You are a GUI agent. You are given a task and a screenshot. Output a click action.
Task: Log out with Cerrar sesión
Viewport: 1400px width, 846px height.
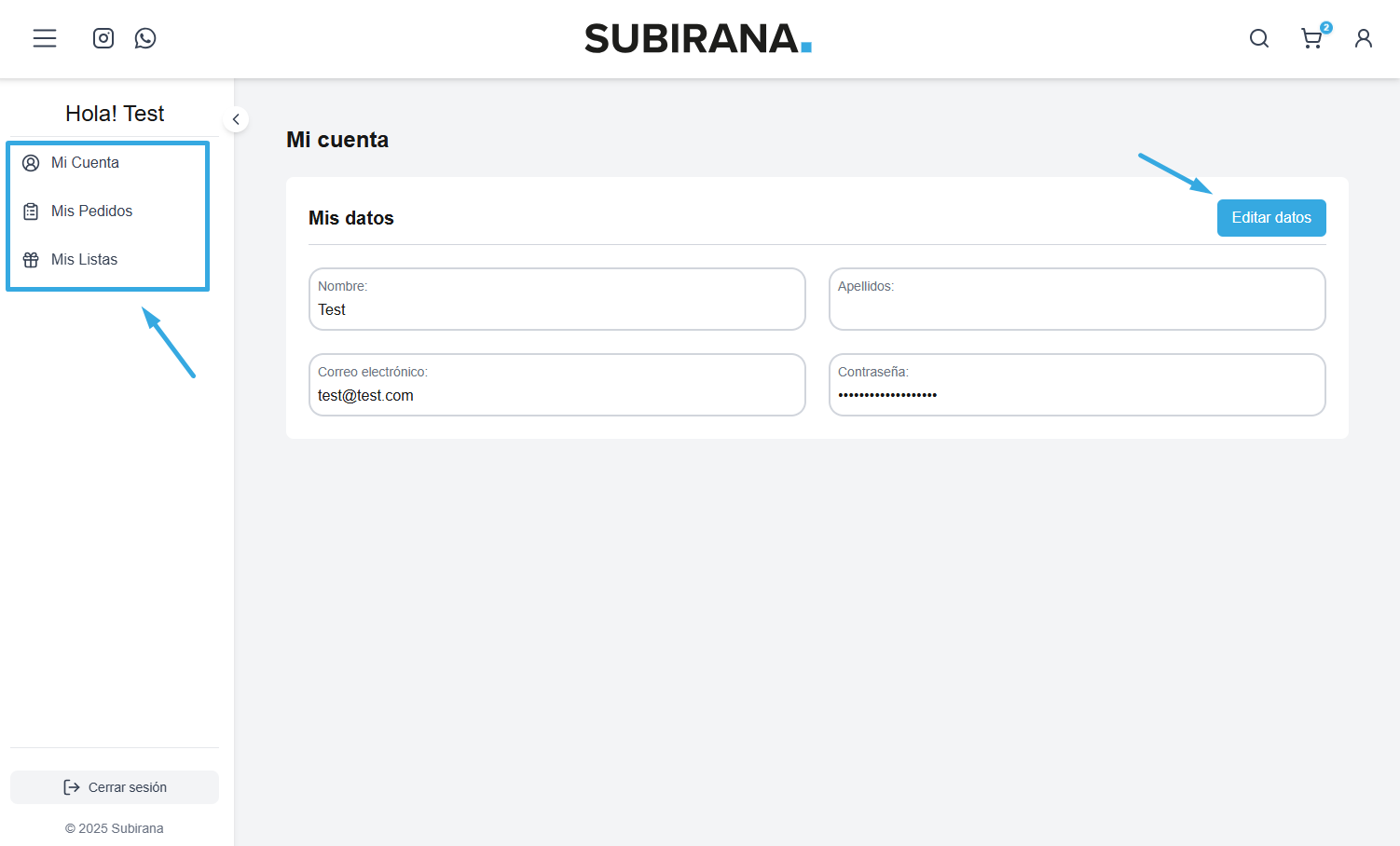pos(115,787)
